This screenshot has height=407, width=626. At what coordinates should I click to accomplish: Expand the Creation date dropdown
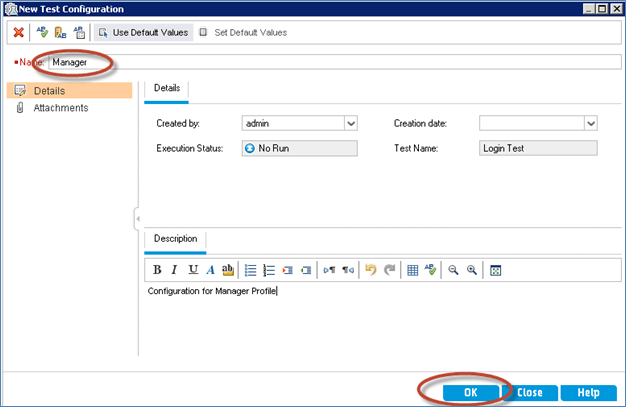[590, 123]
